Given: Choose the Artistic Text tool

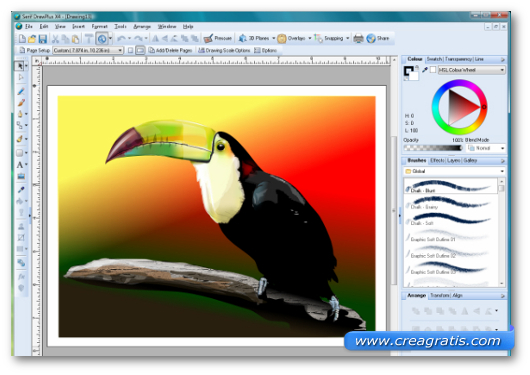Looking at the screenshot, I should [20, 165].
